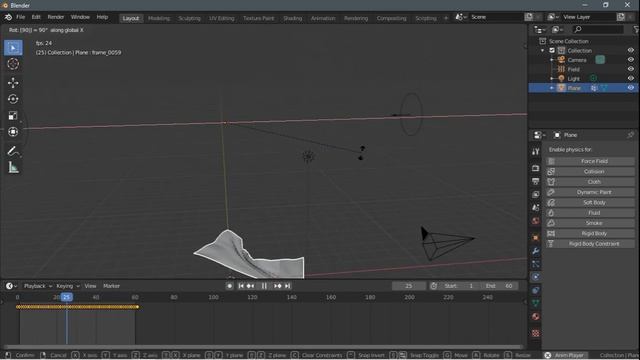Click the current frame field showing 25
This screenshot has width=640, height=360.
(409, 286)
